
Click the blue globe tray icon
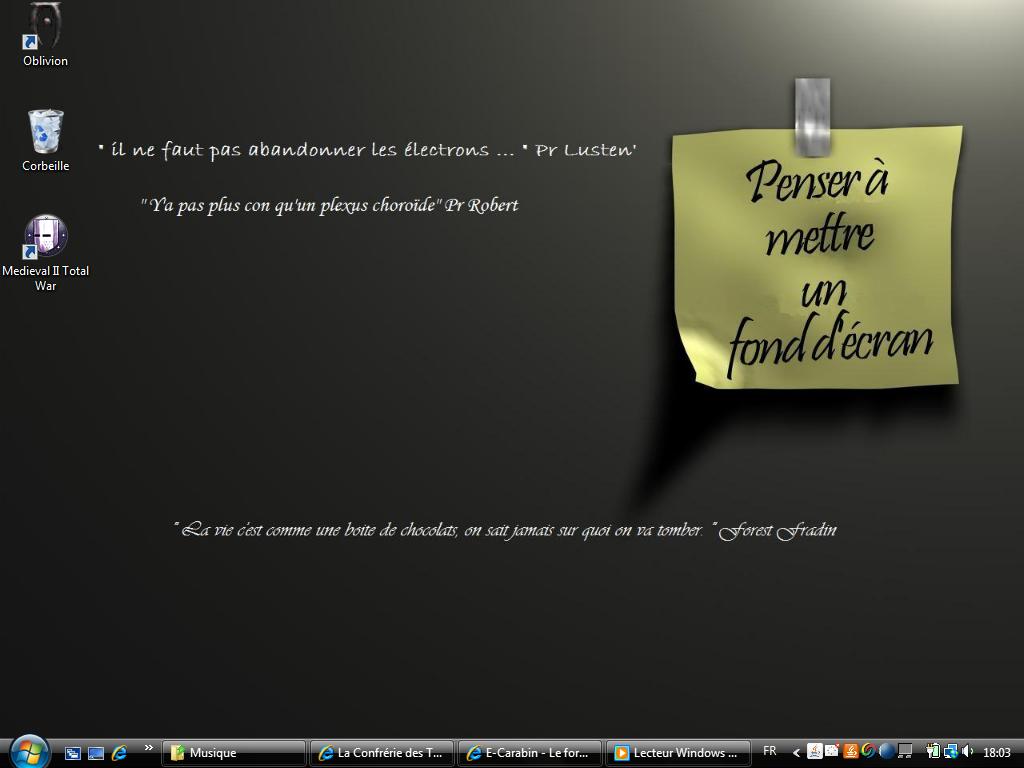(x=886, y=751)
